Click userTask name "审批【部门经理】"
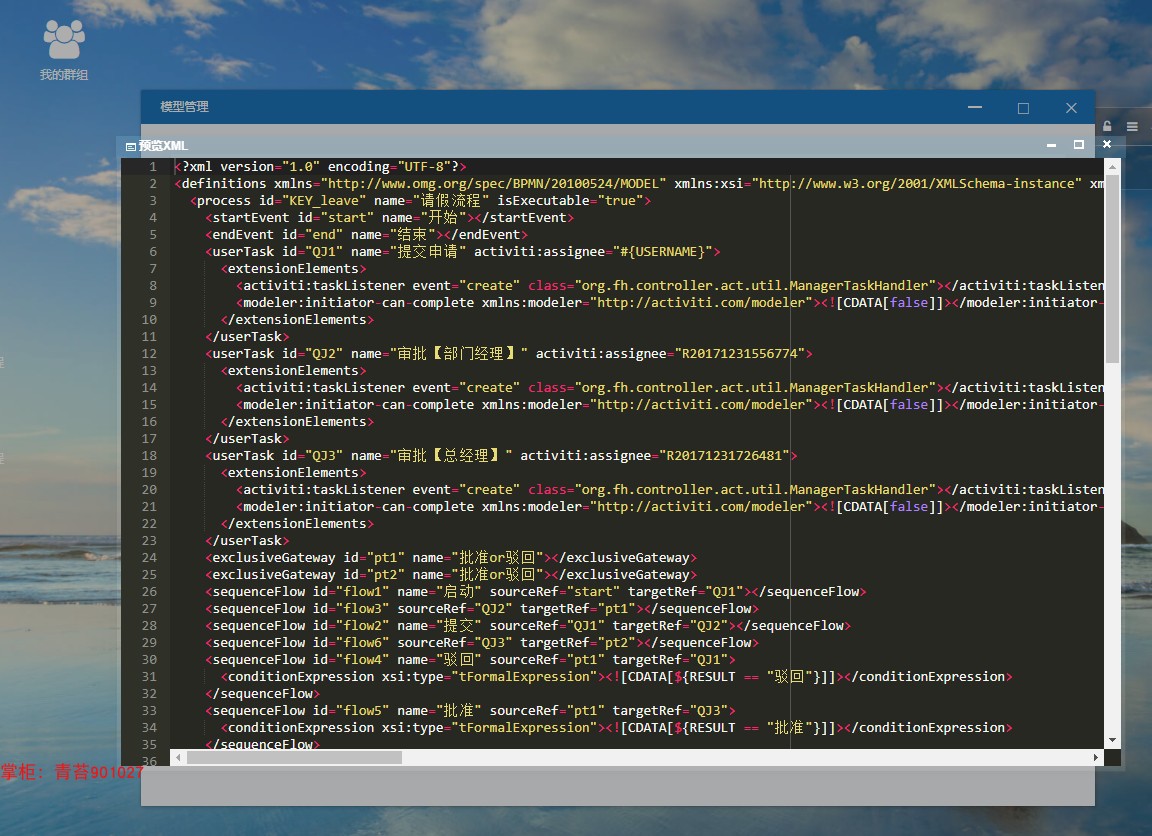Viewport: 1152px width, 836px height. coord(458,353)
